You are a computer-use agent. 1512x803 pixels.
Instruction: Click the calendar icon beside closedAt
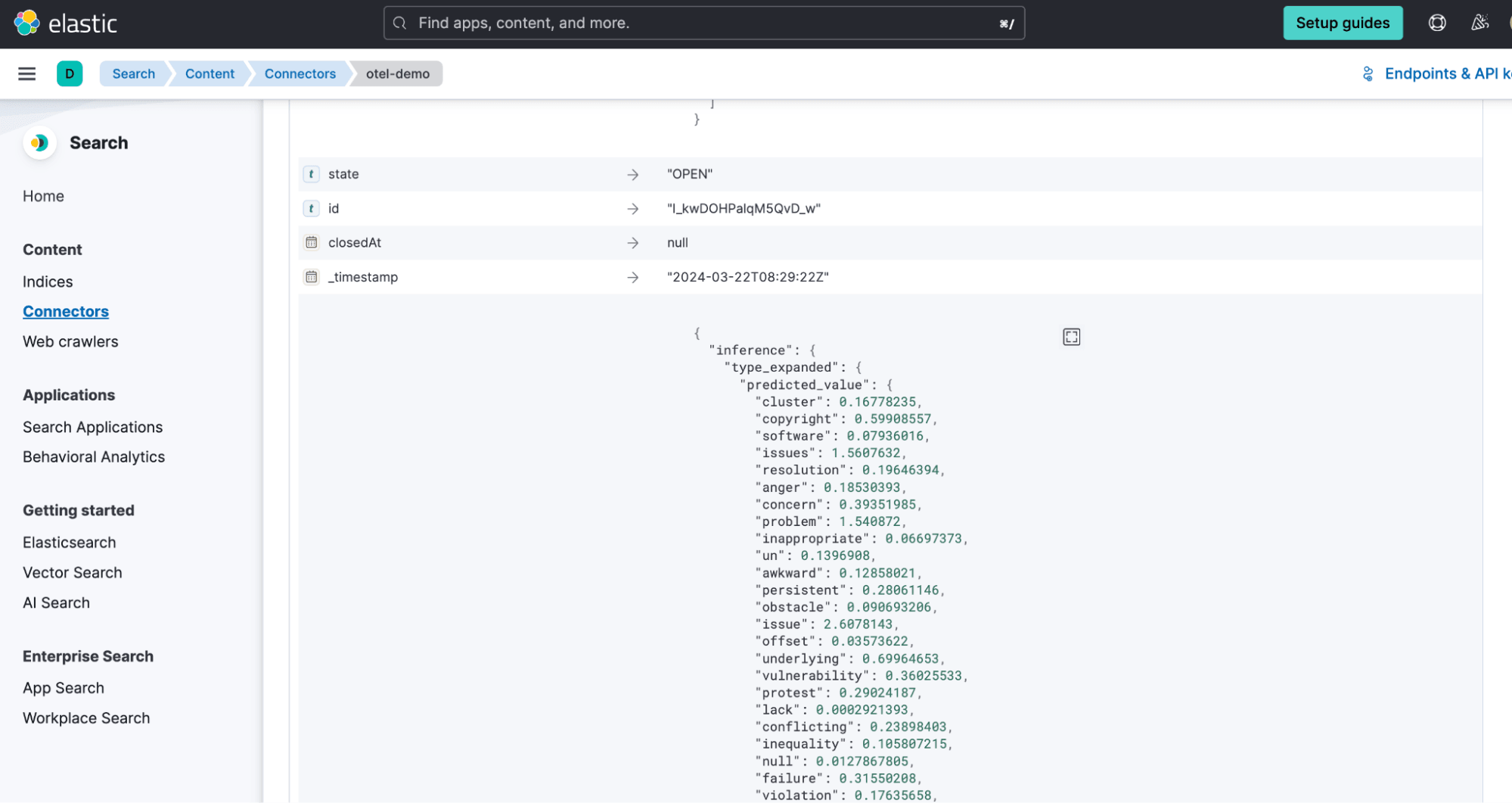click(x=311, y=243)
